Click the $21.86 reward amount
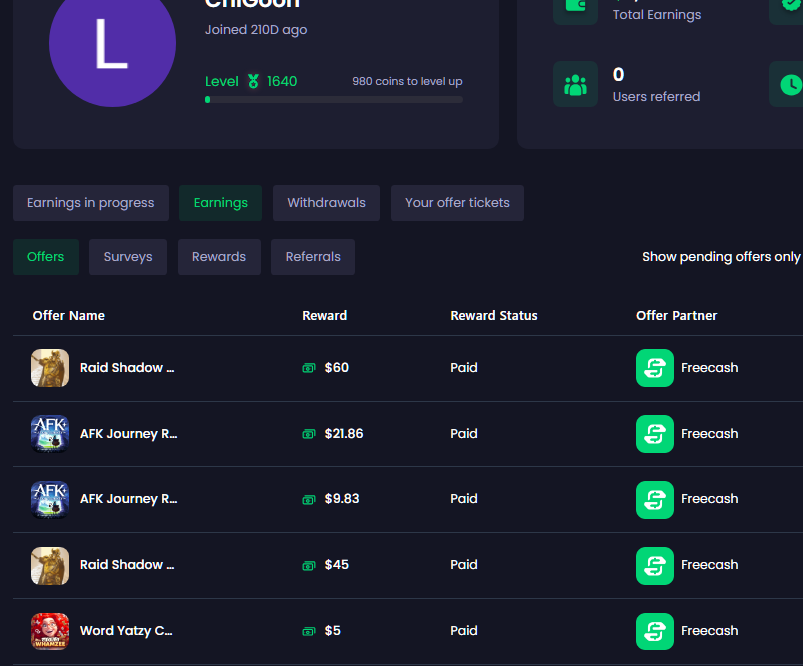The height and width of the screenshot is (666, 803). click(344, 434)
